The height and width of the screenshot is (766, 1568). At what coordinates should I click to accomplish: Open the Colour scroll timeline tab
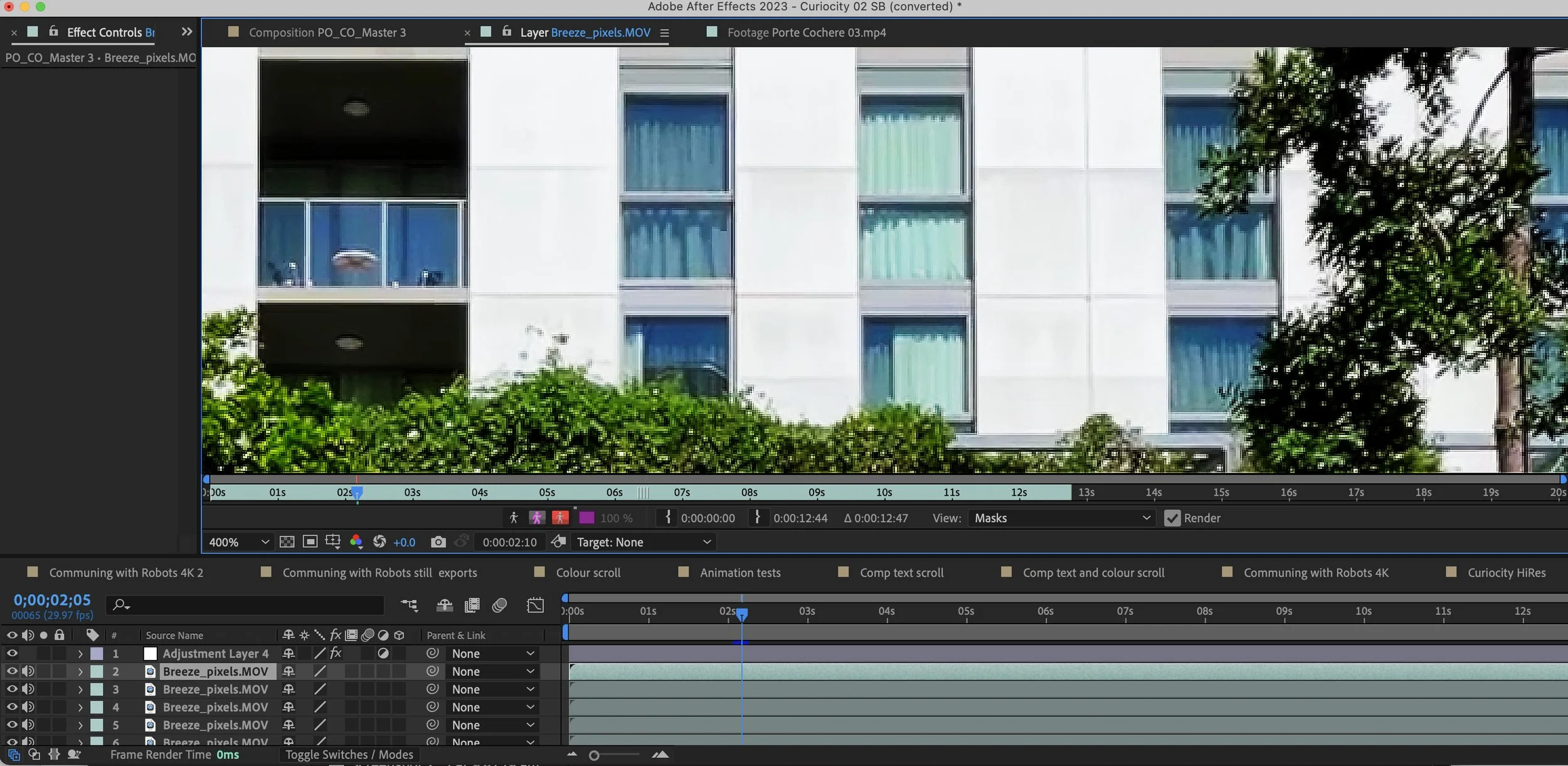pos(588,573)
